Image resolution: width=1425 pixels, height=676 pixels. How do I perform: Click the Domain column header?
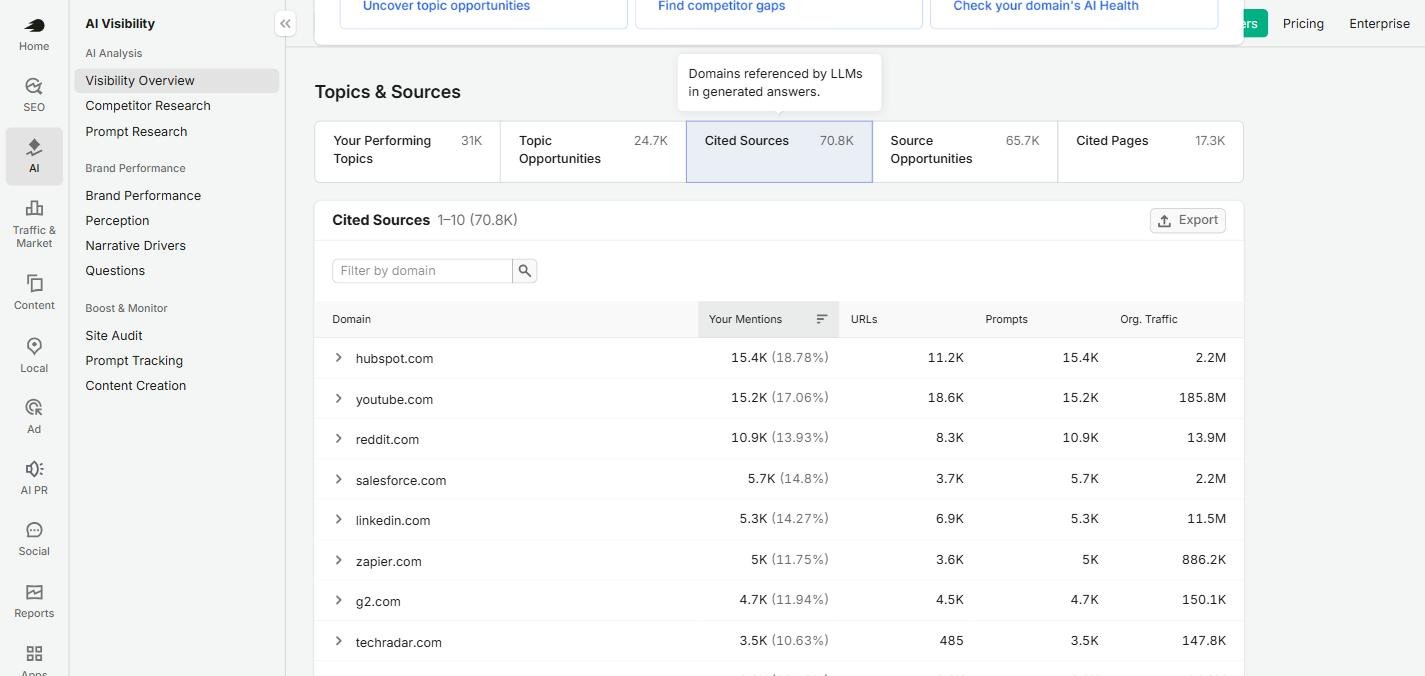351,319
